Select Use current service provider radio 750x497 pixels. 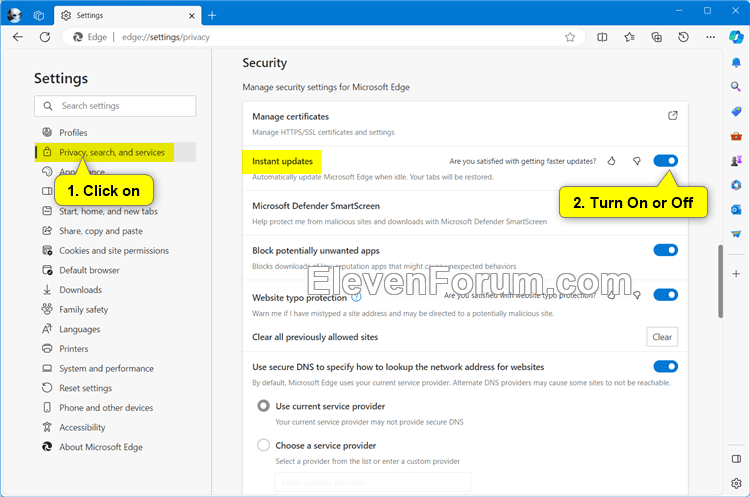click(x=263, y=406)
